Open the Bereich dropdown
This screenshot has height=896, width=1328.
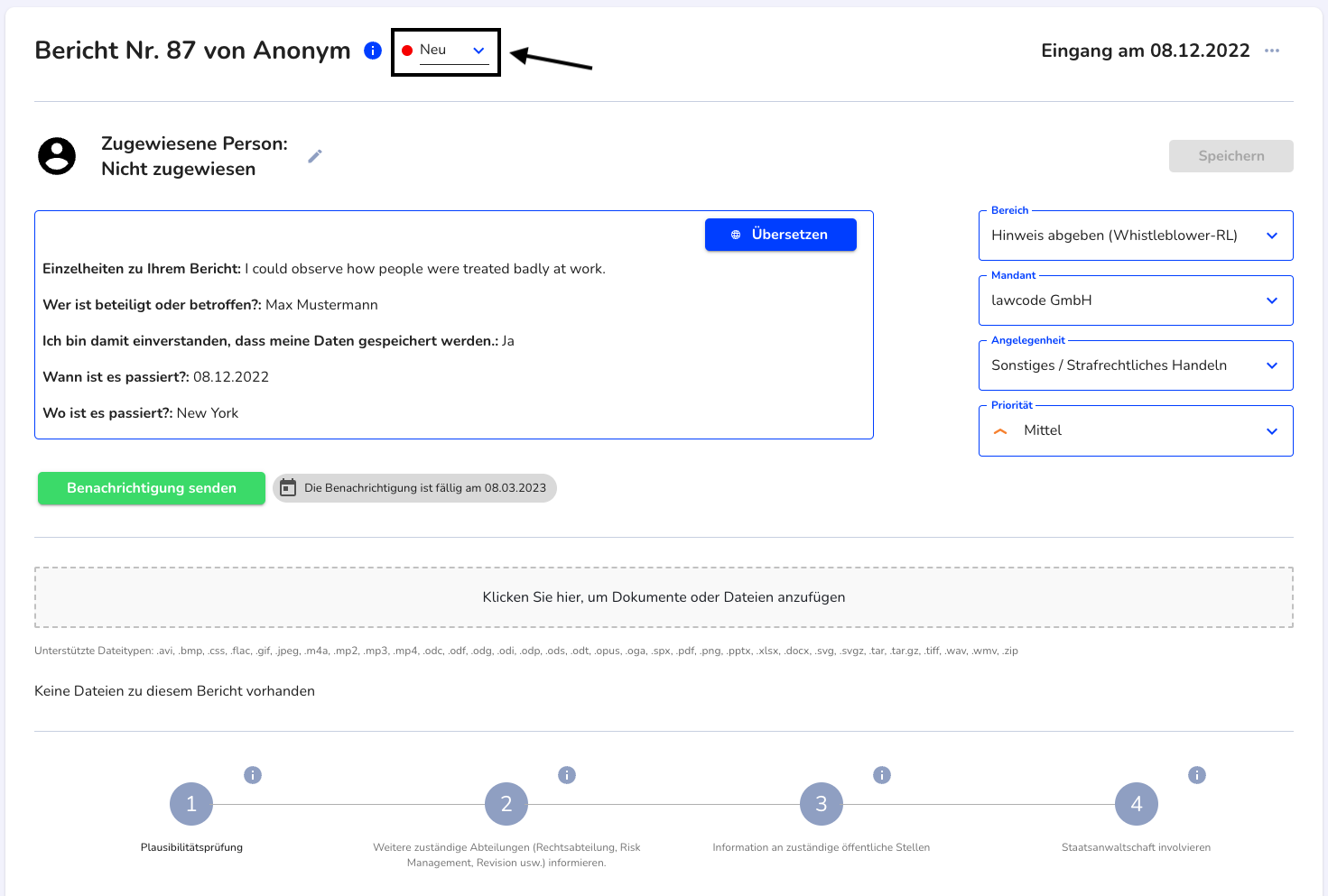(x=1136, y=236)
